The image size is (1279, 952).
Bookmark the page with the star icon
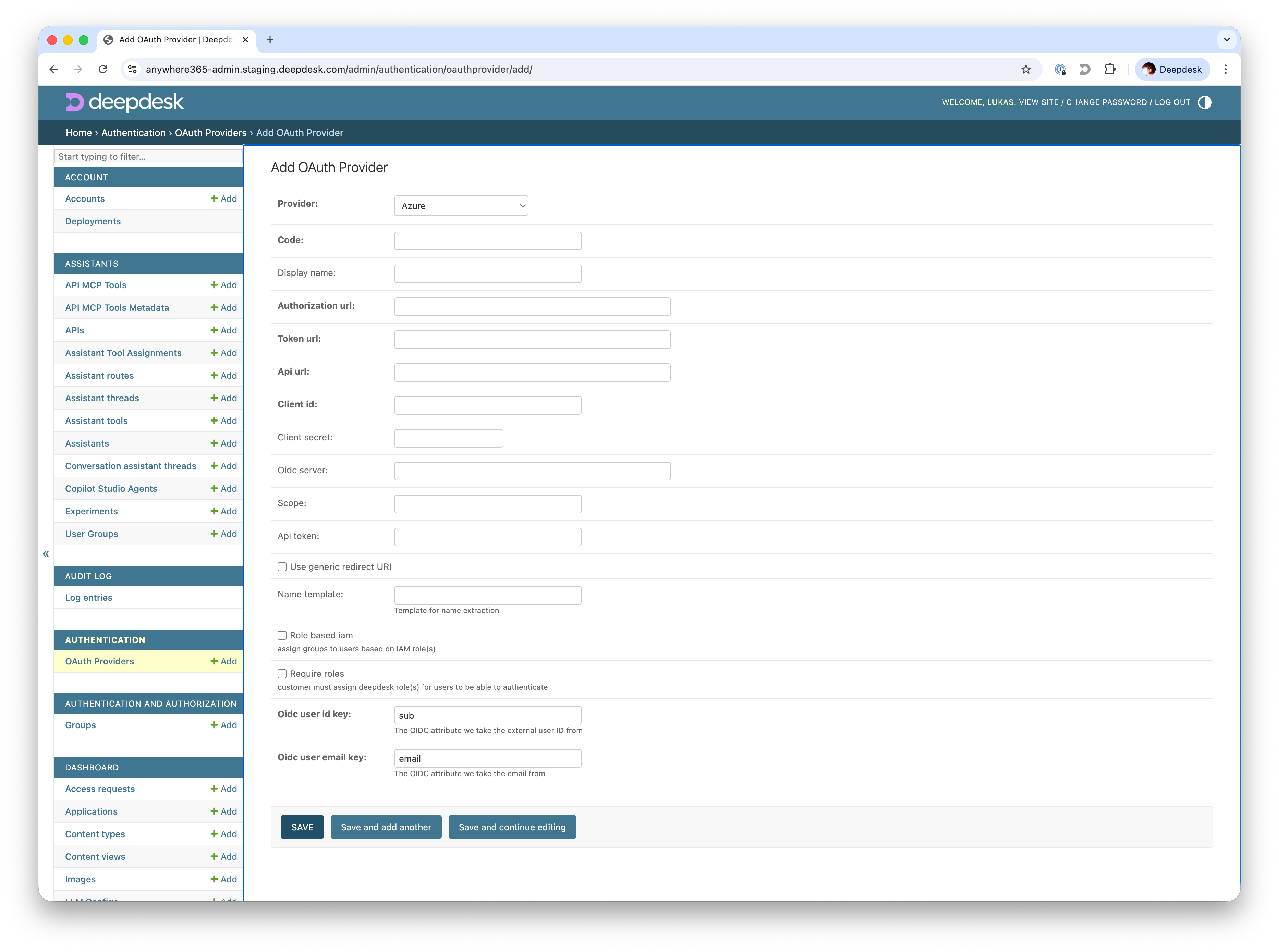(x=1026, y=69)
